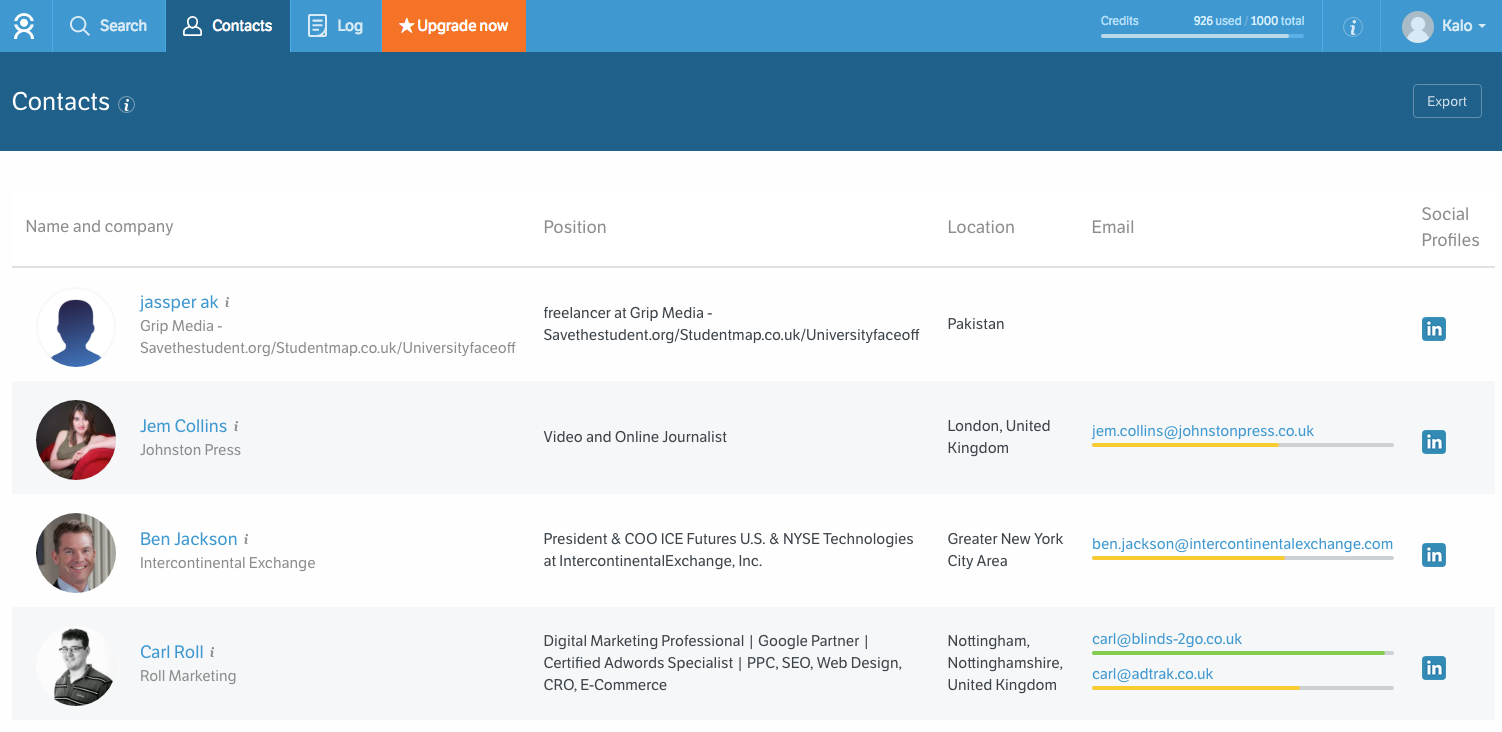Open jassper ak's profile link
1502x732 pixels.
[179, 302]
